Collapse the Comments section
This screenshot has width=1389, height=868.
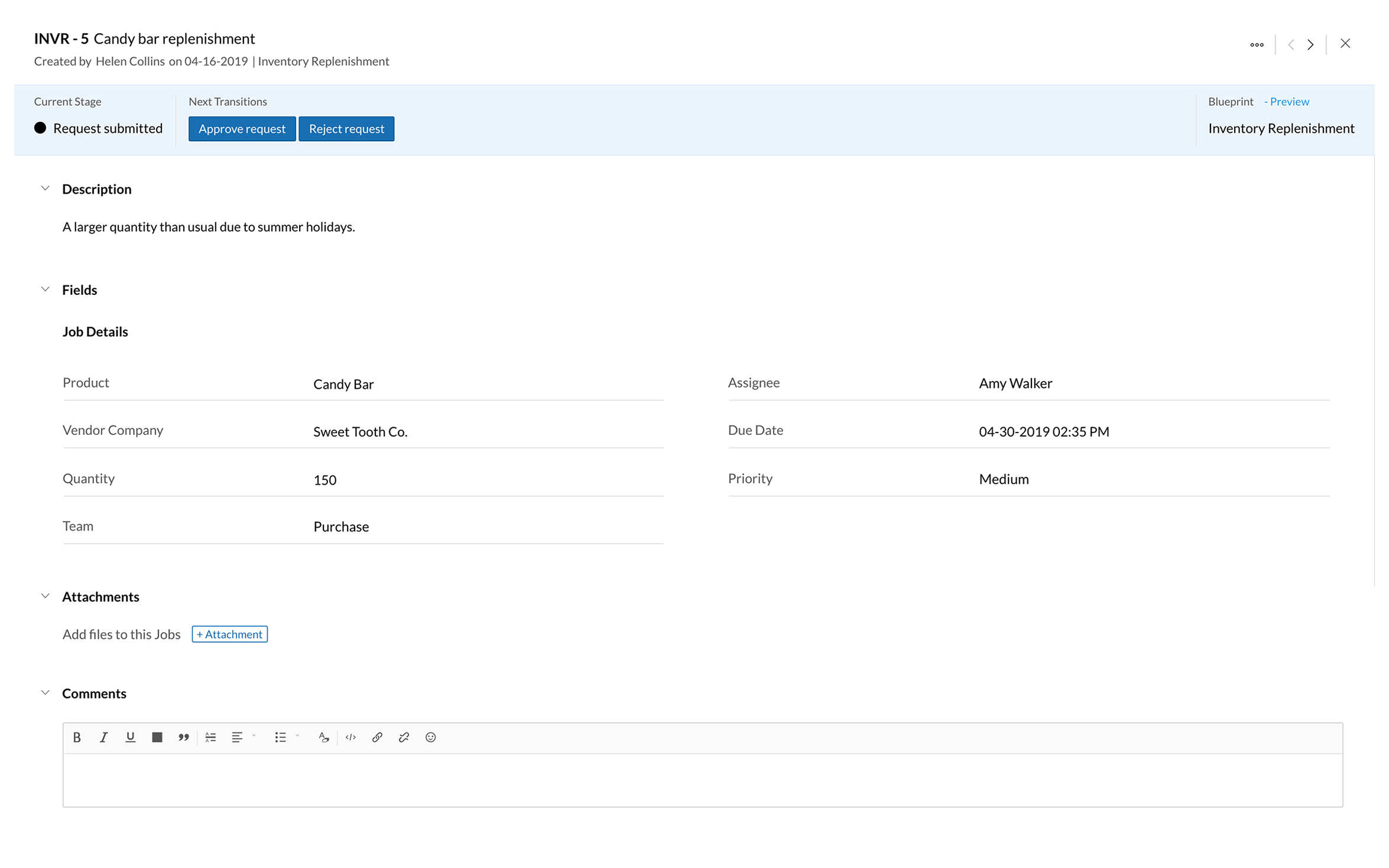[45, 692]
